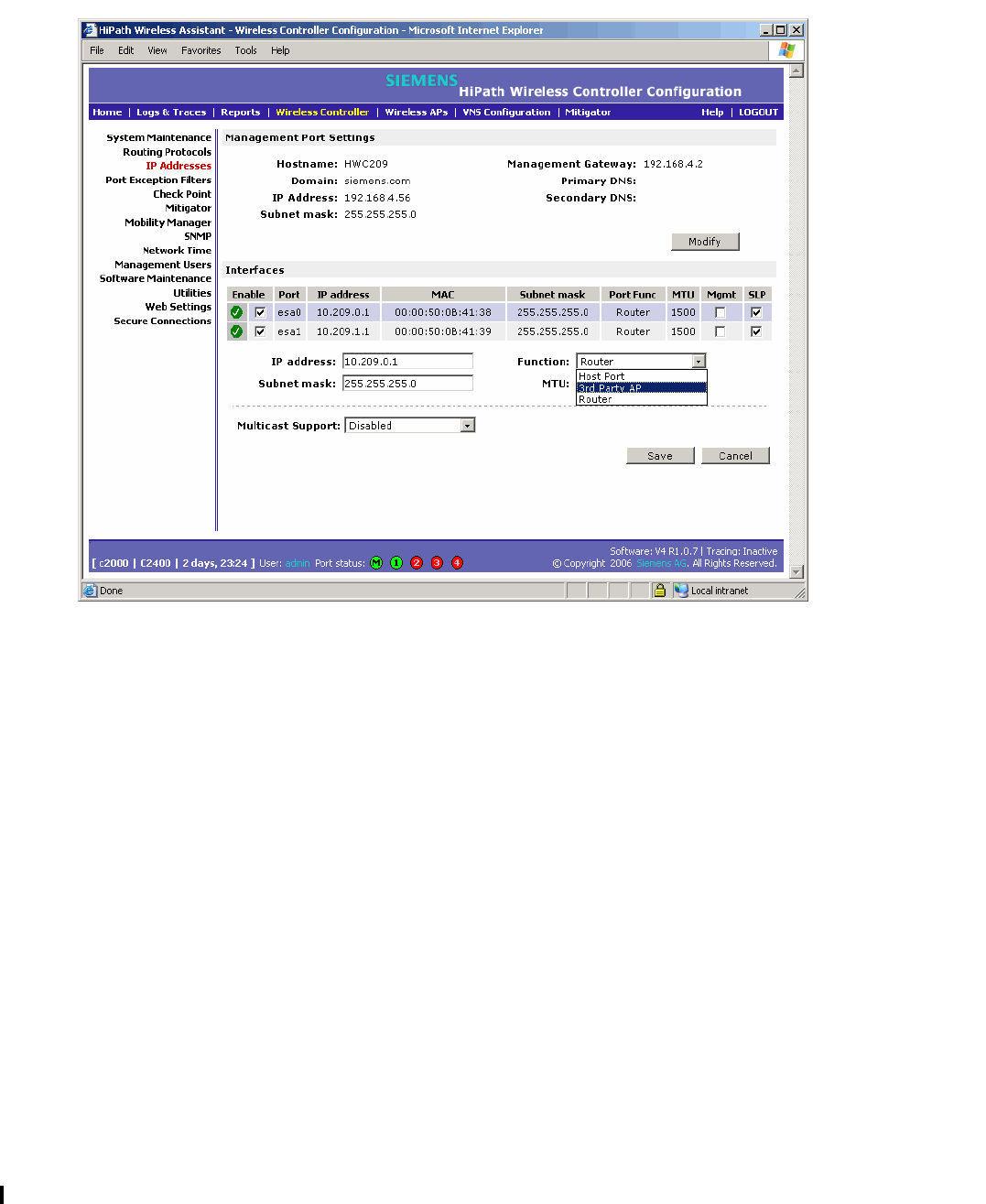Open the Favorites menu
Viewport: 986px width, 1204px height.
(x=201, y=50)
